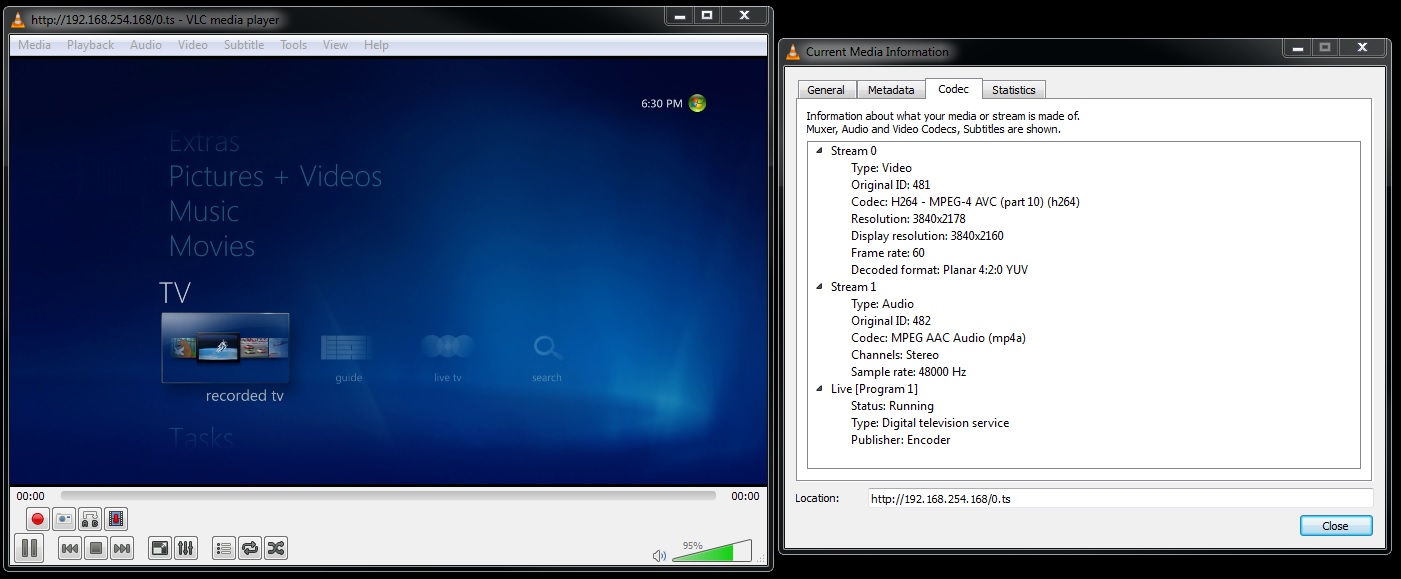Toggle random shuffle playback
The image size is (1401, 579).
[x=276, y=548]
